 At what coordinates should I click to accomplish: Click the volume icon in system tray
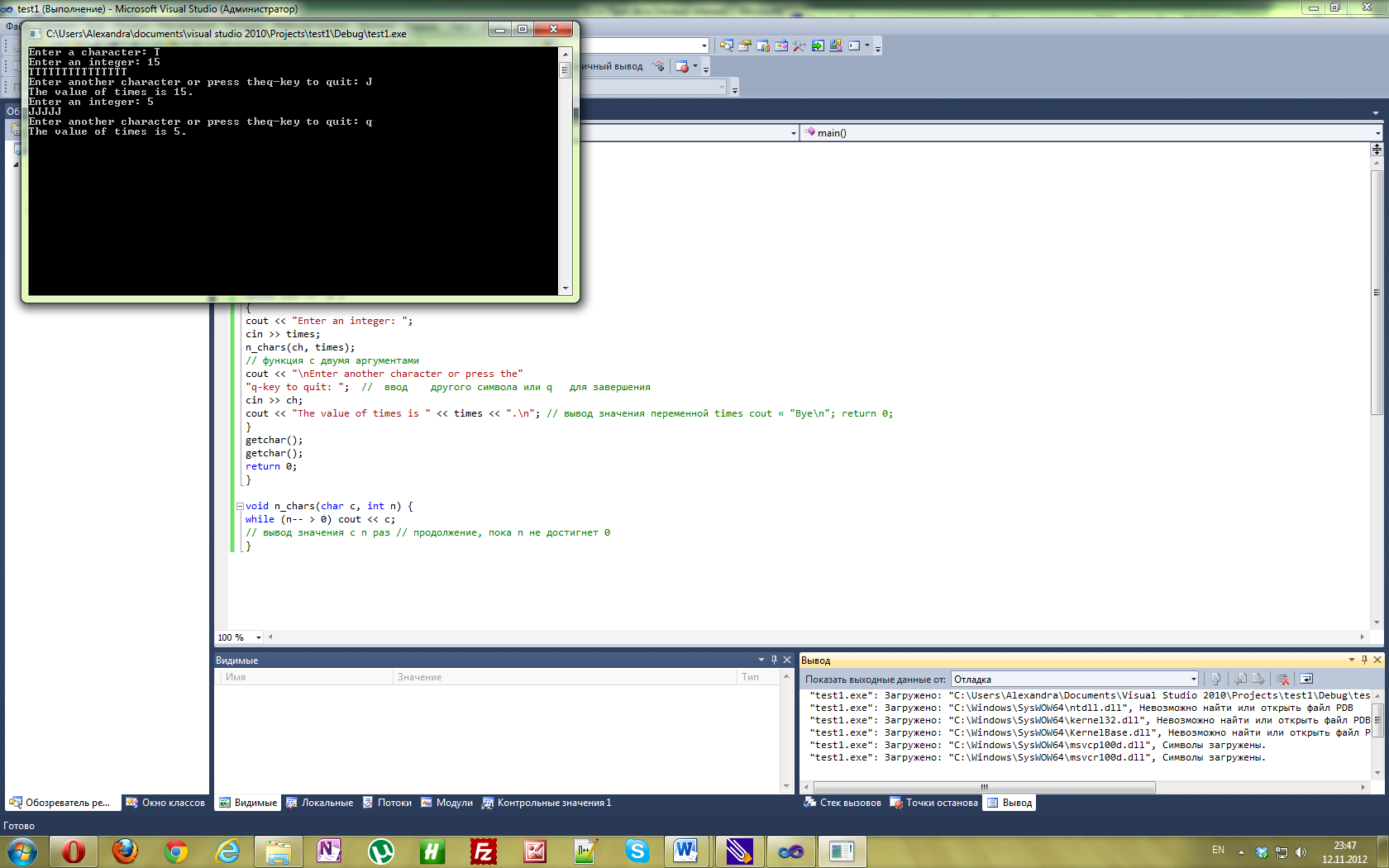click(1301, 851)
